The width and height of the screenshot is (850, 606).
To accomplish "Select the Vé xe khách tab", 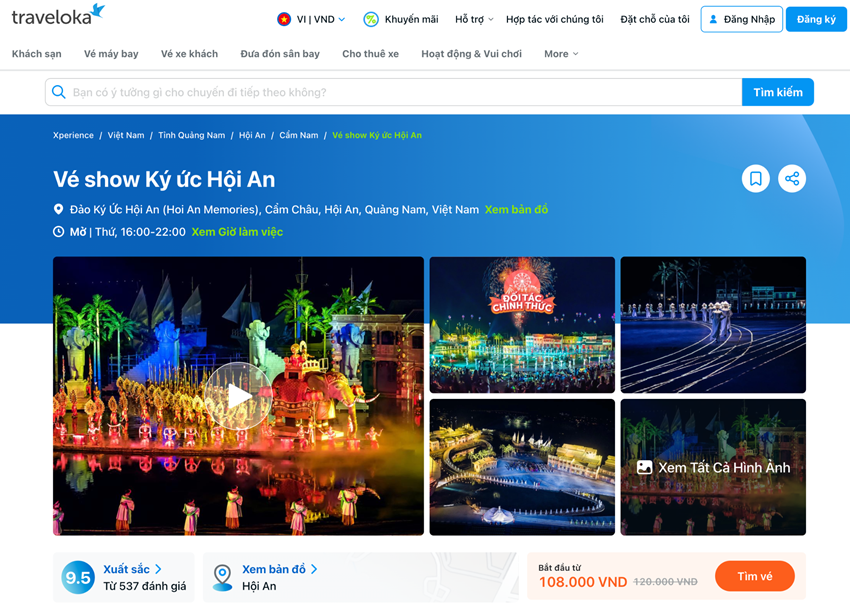I will 189,54.
